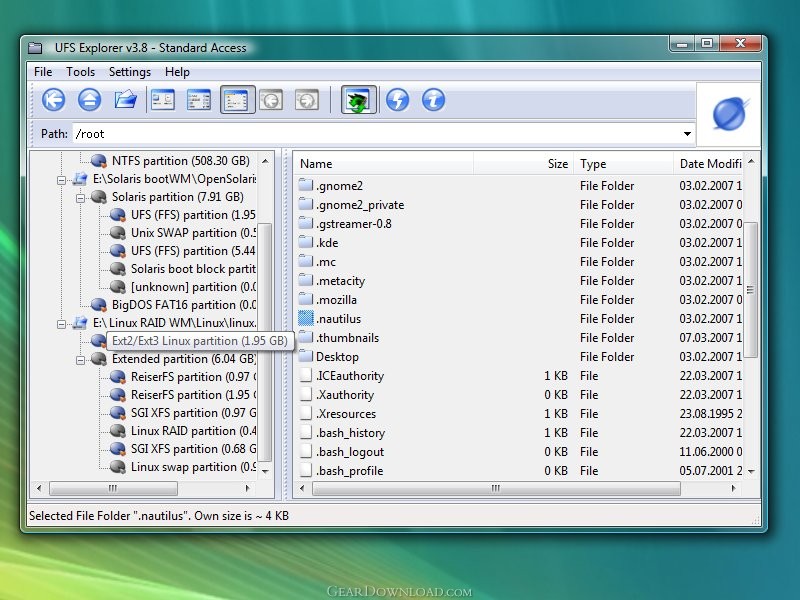
Task: Select Solaris boot block partition item
Action: (193, 269)
